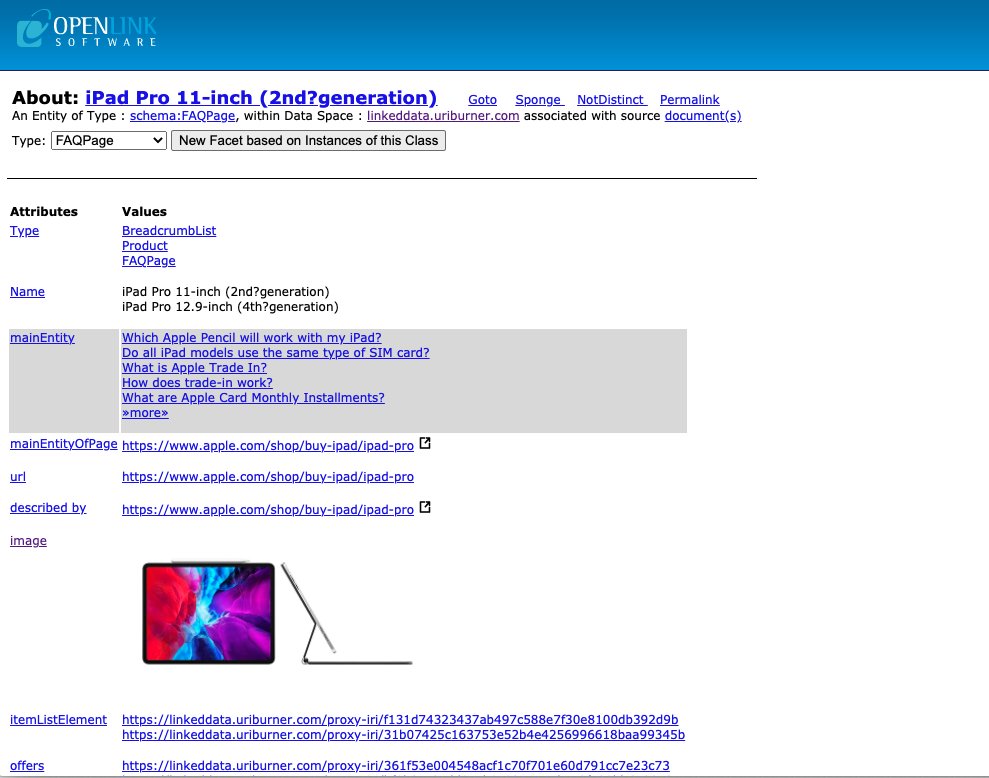The height and width of the screenshot is (778, 989).
Task: Open external link icon beside described by URL
Action: click(425, 507)
